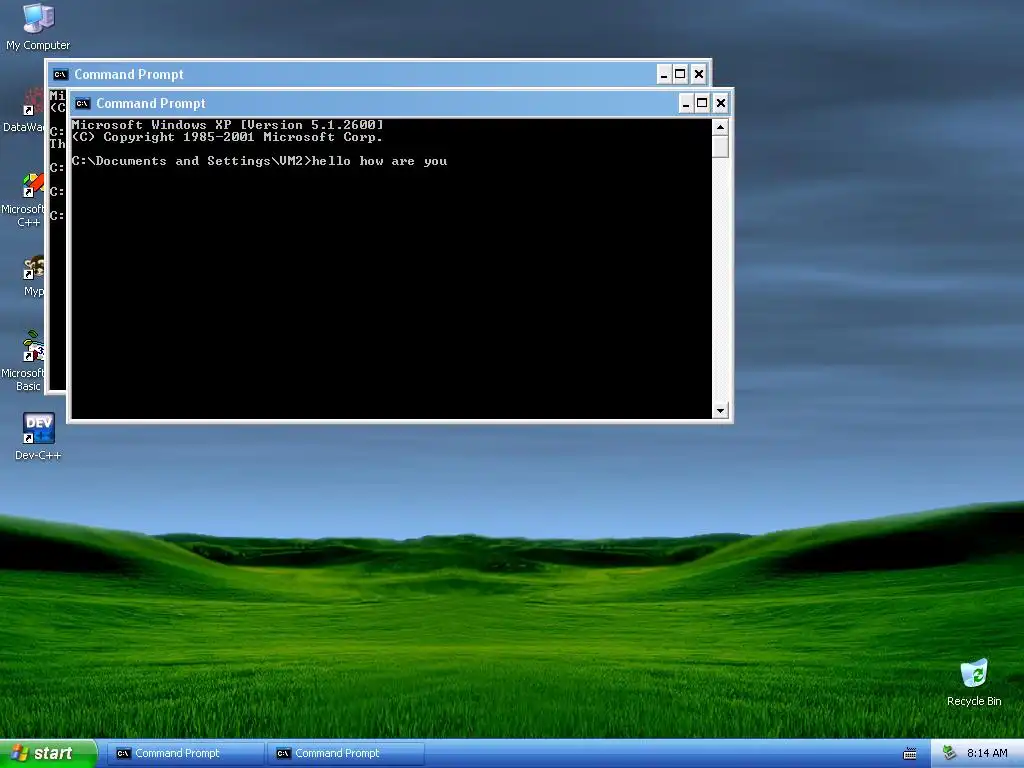The width and height of the screenshot is (1024, 768).
Task: Click the scrollbar thumb in front Command Prompt
Action: (x=720, y=146)
